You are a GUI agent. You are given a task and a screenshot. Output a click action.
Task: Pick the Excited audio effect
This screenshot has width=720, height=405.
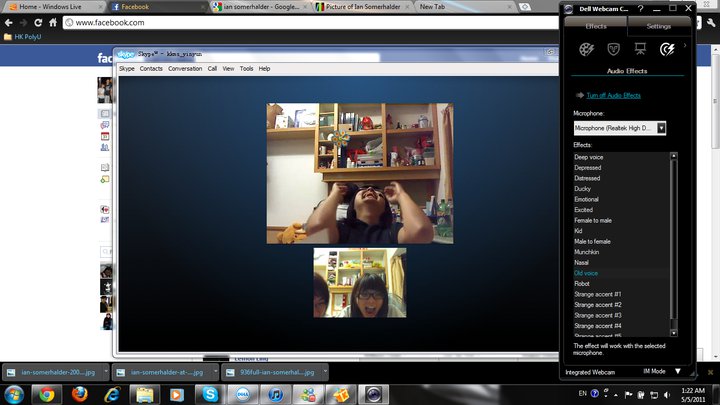tap(584, 210)
